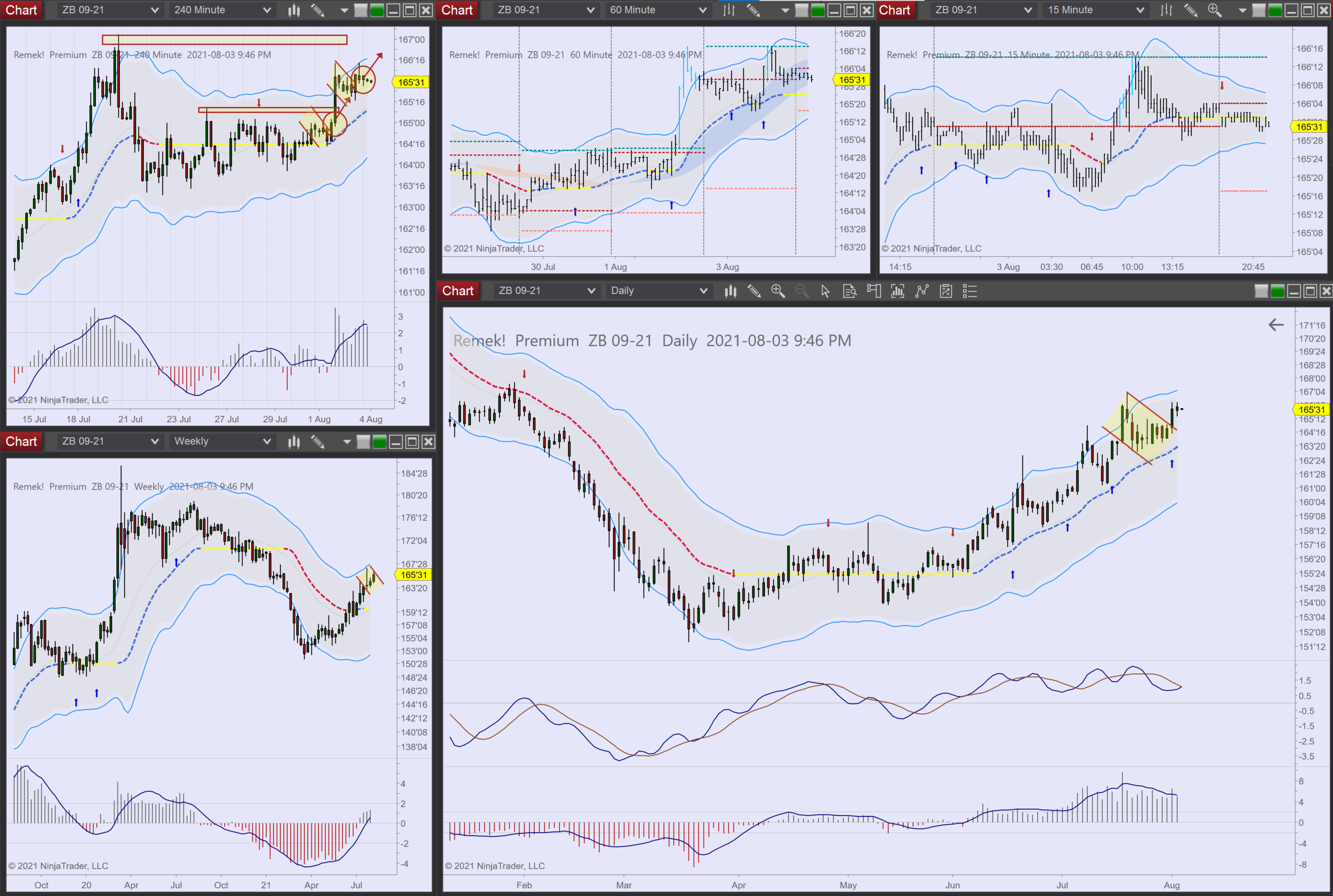This screenshot has width=1333, height=896.
Task: Select cursor pointer tool on Daily chart
Action: point(825,292)
